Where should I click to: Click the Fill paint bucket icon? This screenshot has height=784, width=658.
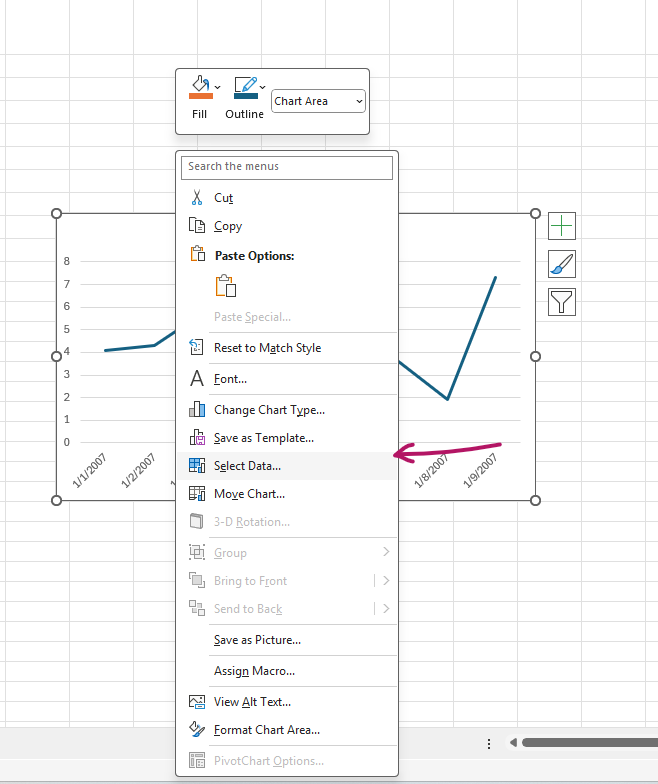point(201,84)
